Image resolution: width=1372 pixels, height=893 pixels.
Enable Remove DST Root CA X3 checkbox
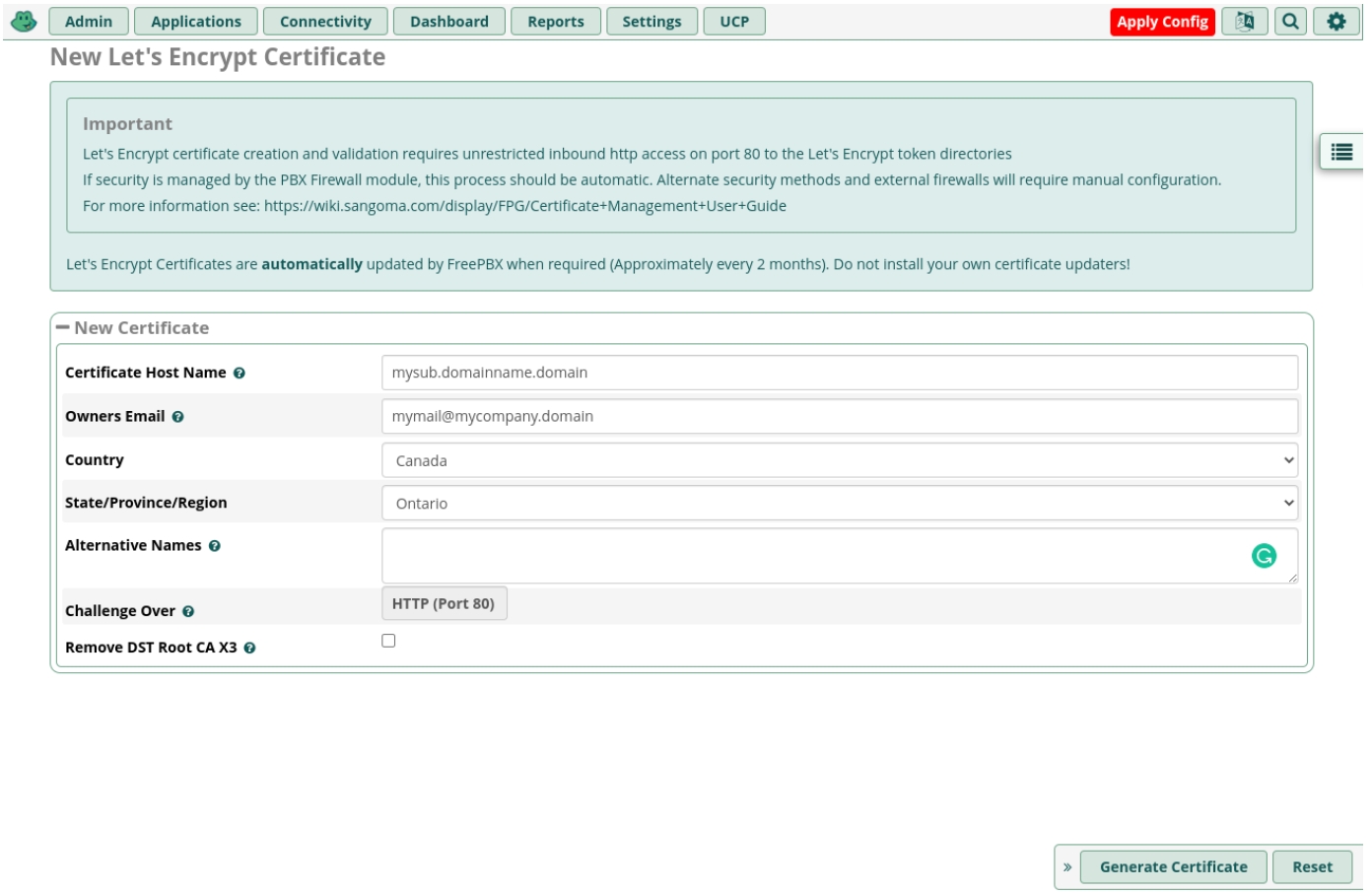tap(388, 641)
